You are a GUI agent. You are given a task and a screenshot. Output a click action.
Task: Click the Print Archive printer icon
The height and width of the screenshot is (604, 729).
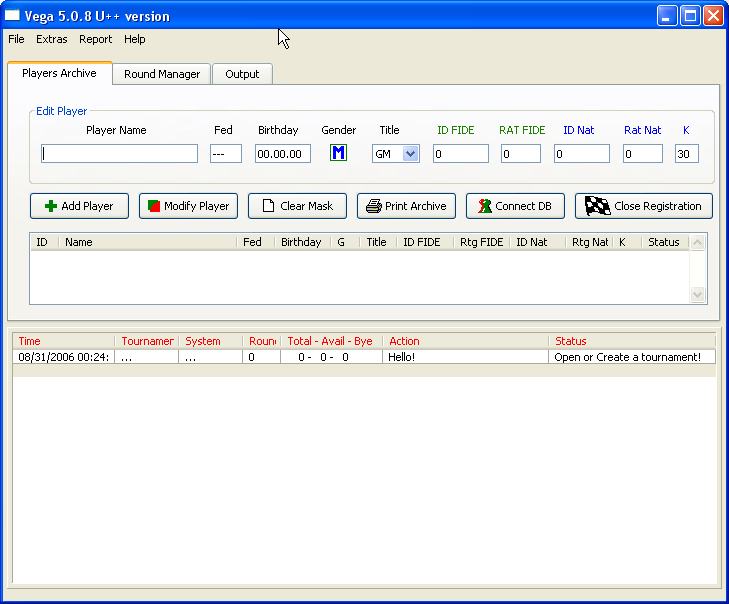tap(373, 206)
